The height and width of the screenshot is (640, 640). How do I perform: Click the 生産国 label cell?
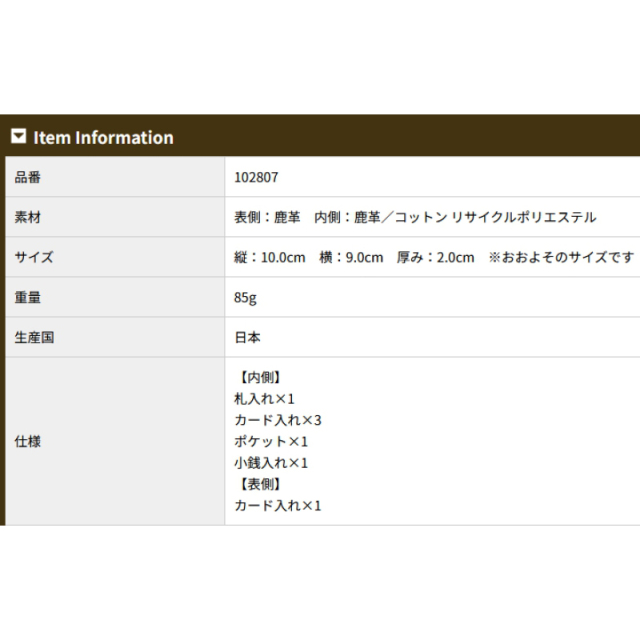coord(115,337)
